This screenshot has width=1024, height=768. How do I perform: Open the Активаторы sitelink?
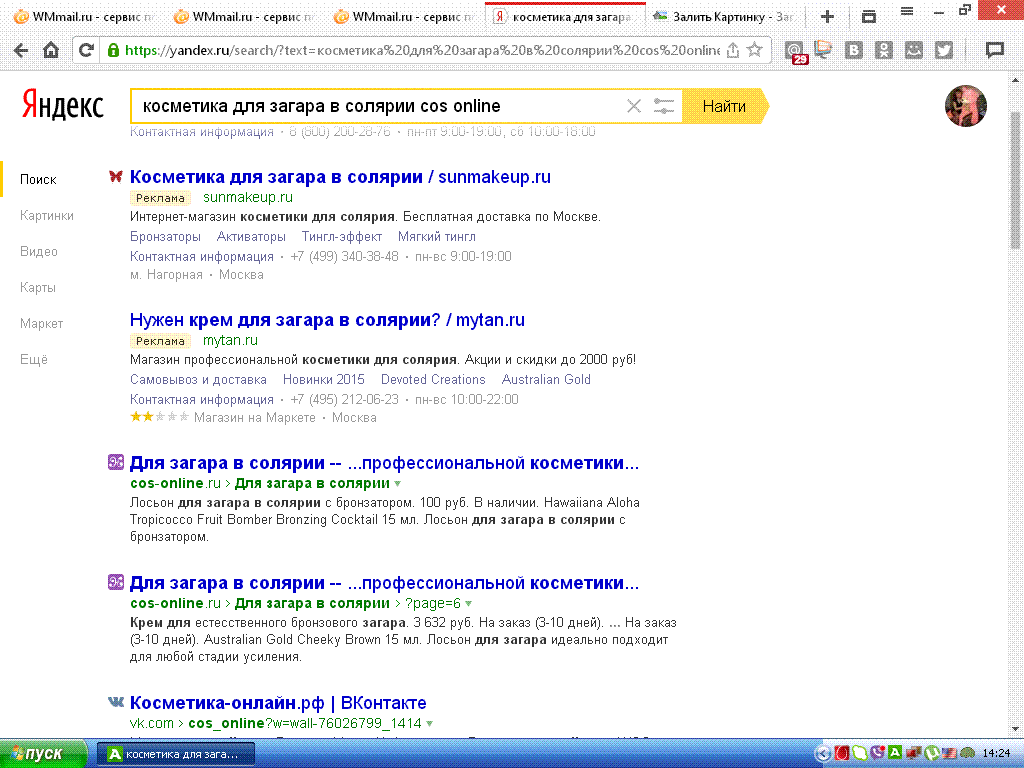tap(251, 236)
